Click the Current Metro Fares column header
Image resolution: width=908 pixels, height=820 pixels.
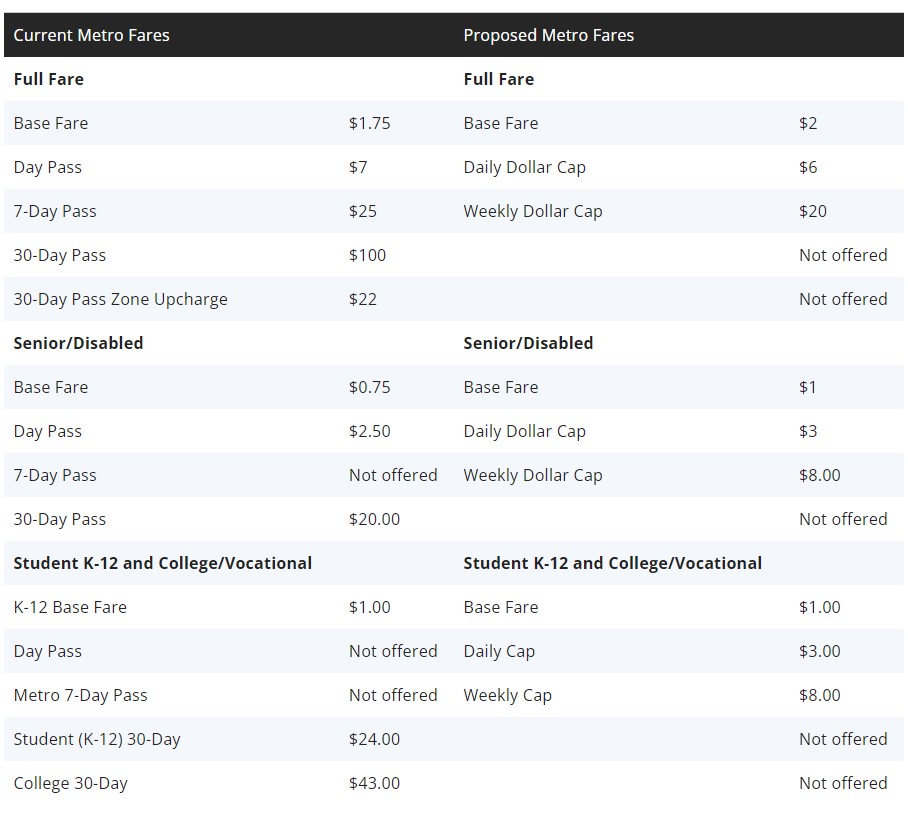(92, 35)
